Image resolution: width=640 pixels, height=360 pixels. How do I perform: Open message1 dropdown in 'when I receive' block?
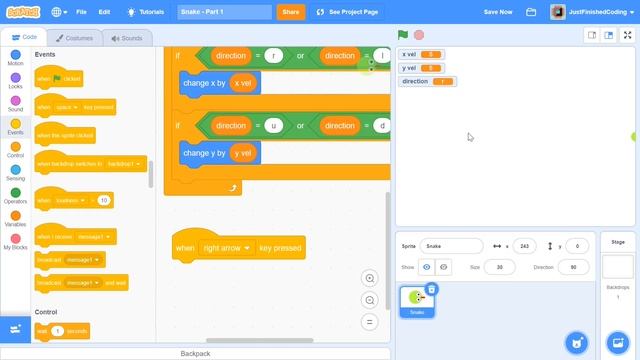pos(94,237)
